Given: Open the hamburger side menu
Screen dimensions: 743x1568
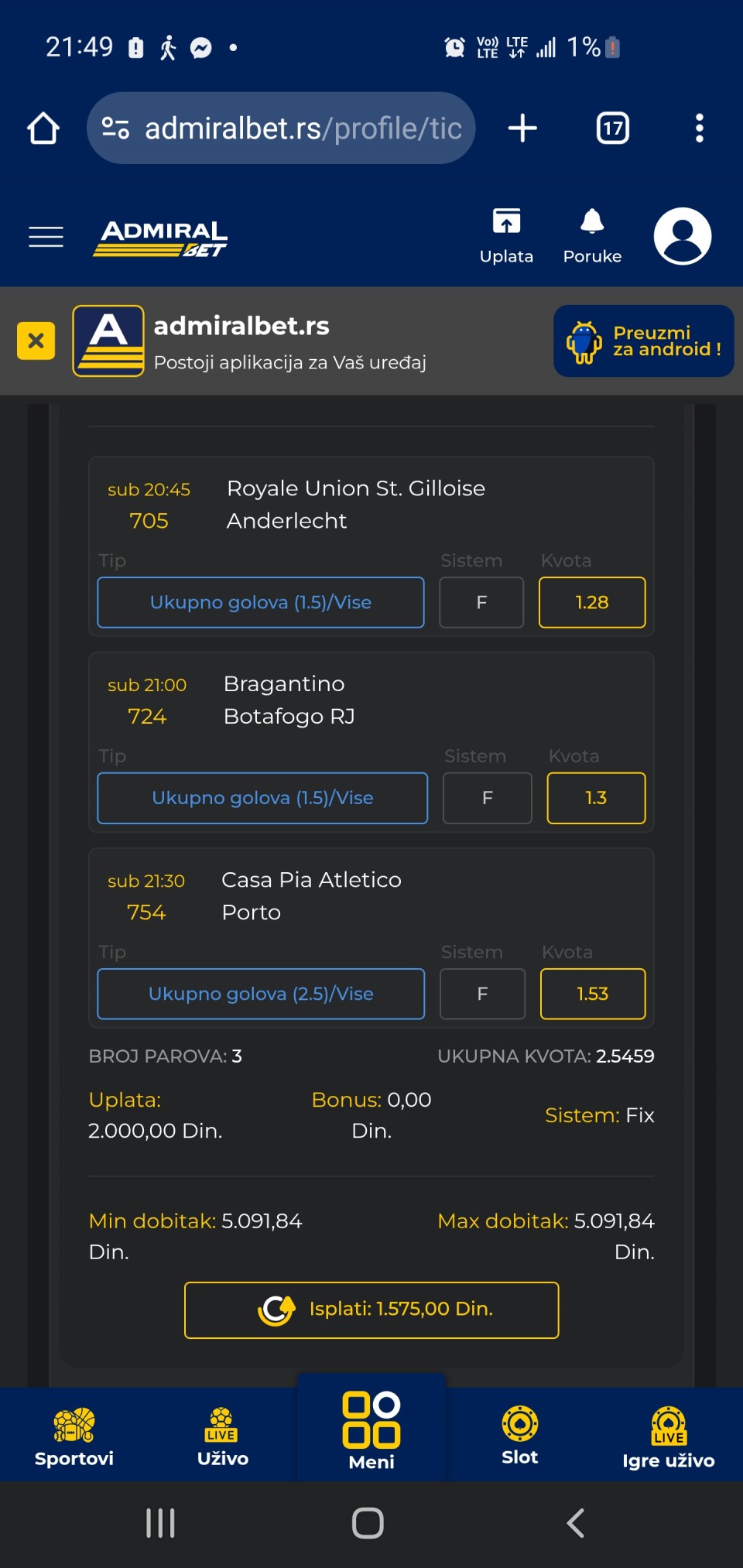Looking at the screenshot, I should point(46,237).
